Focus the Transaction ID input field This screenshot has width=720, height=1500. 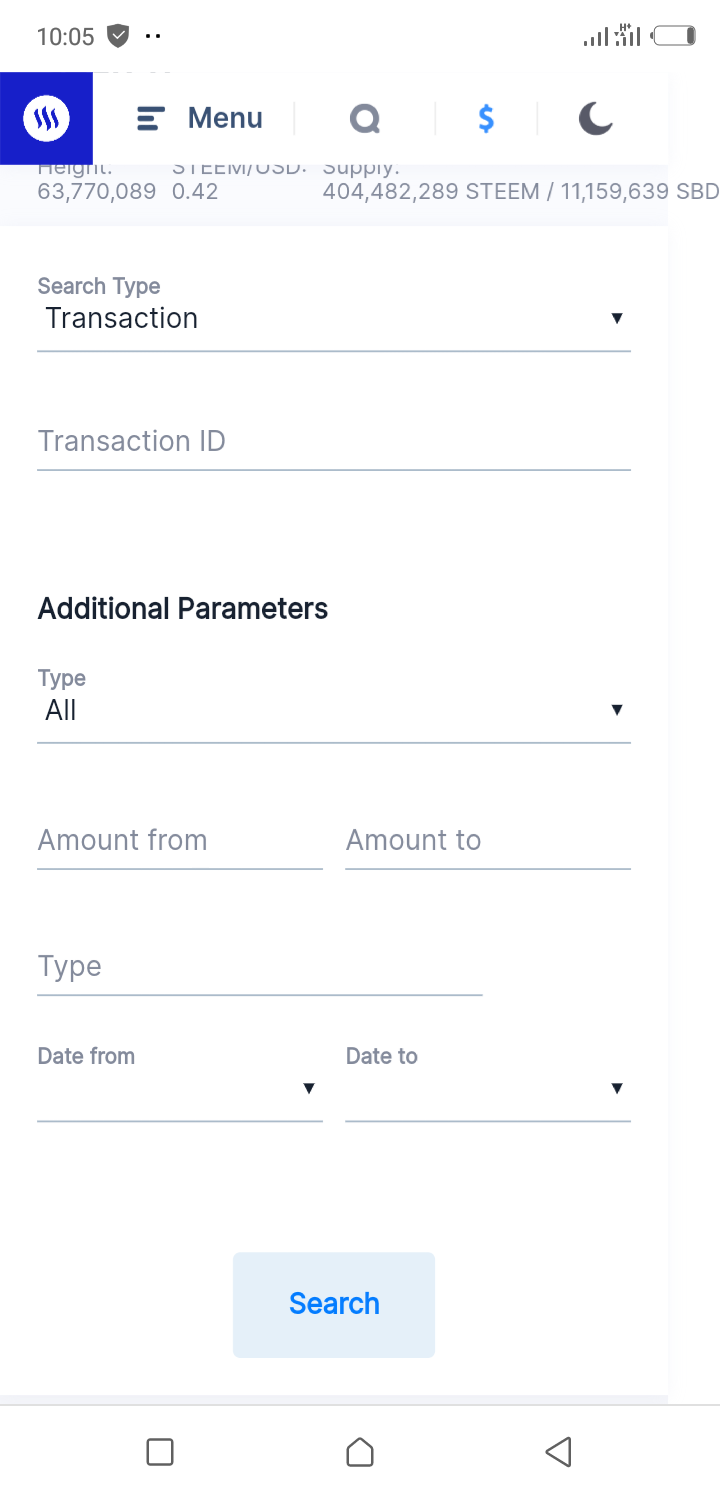tap(334, 442)
